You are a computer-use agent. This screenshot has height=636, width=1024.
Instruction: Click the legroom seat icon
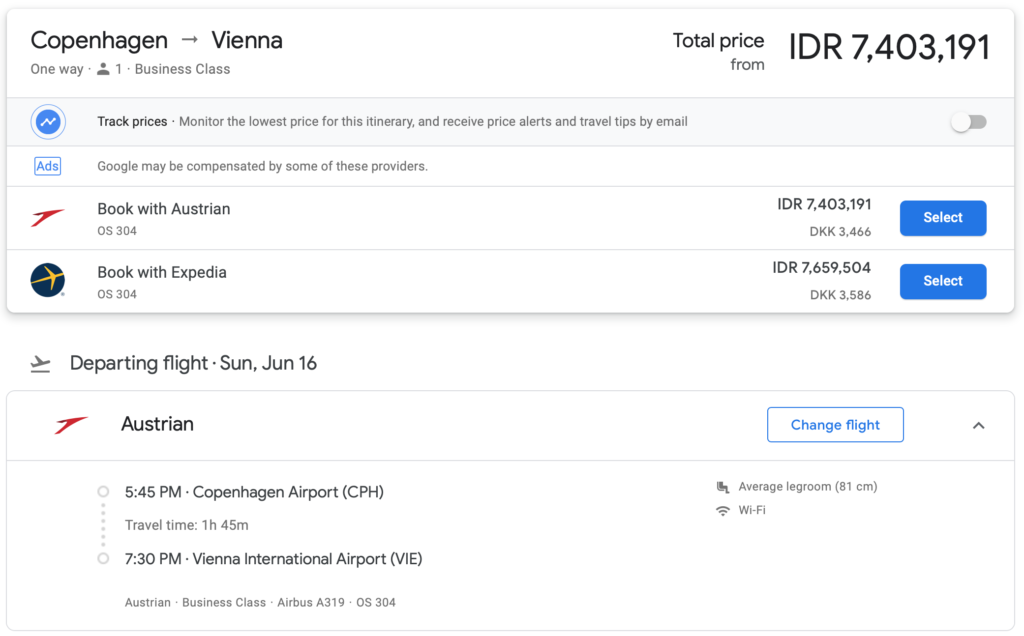coord(722,487)
